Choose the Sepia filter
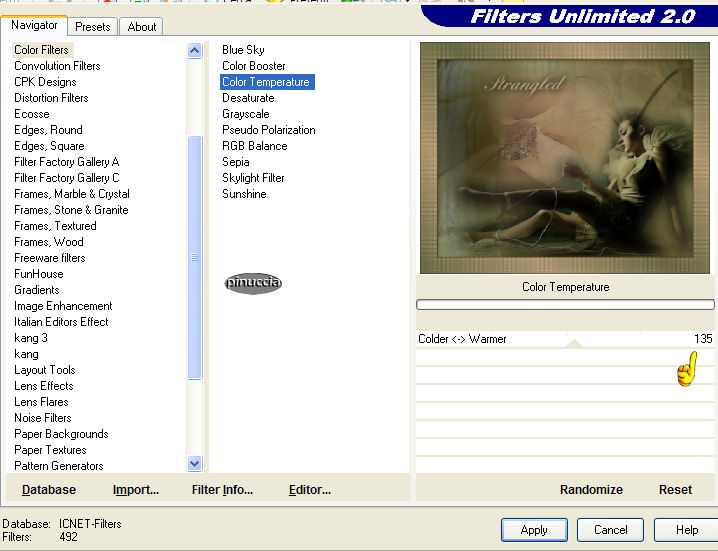718x551 pixels. (x=235, y=162)
